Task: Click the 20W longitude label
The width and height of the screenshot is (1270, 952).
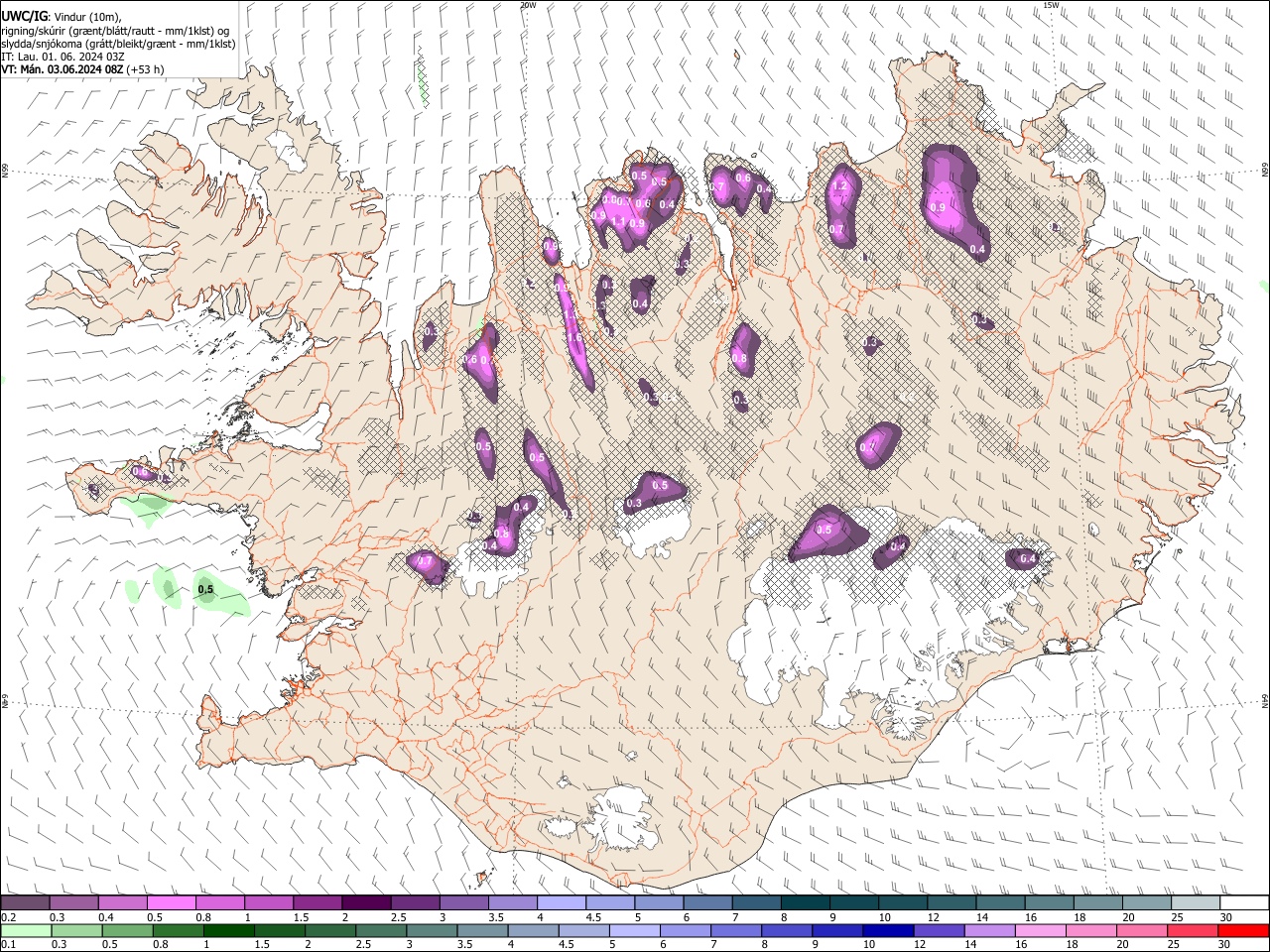Action: pos(528,5)
